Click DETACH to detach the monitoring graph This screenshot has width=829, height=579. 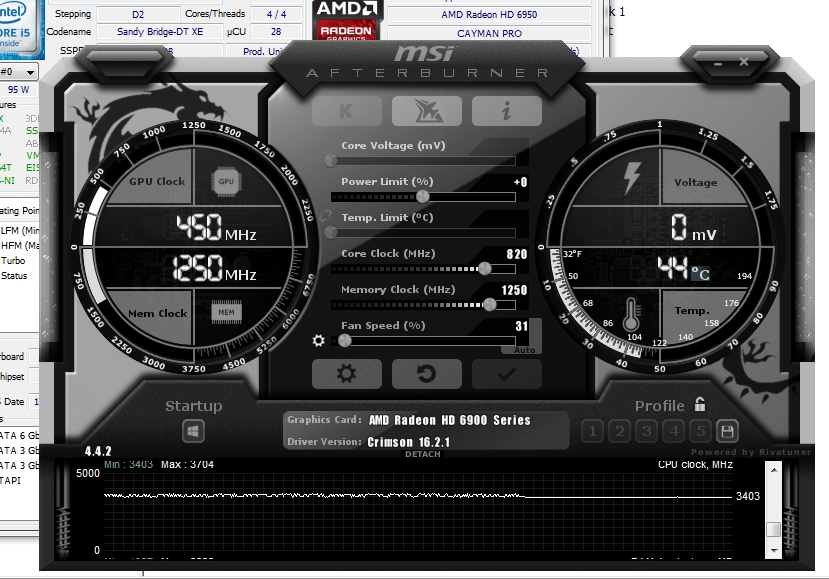[422, 454]
